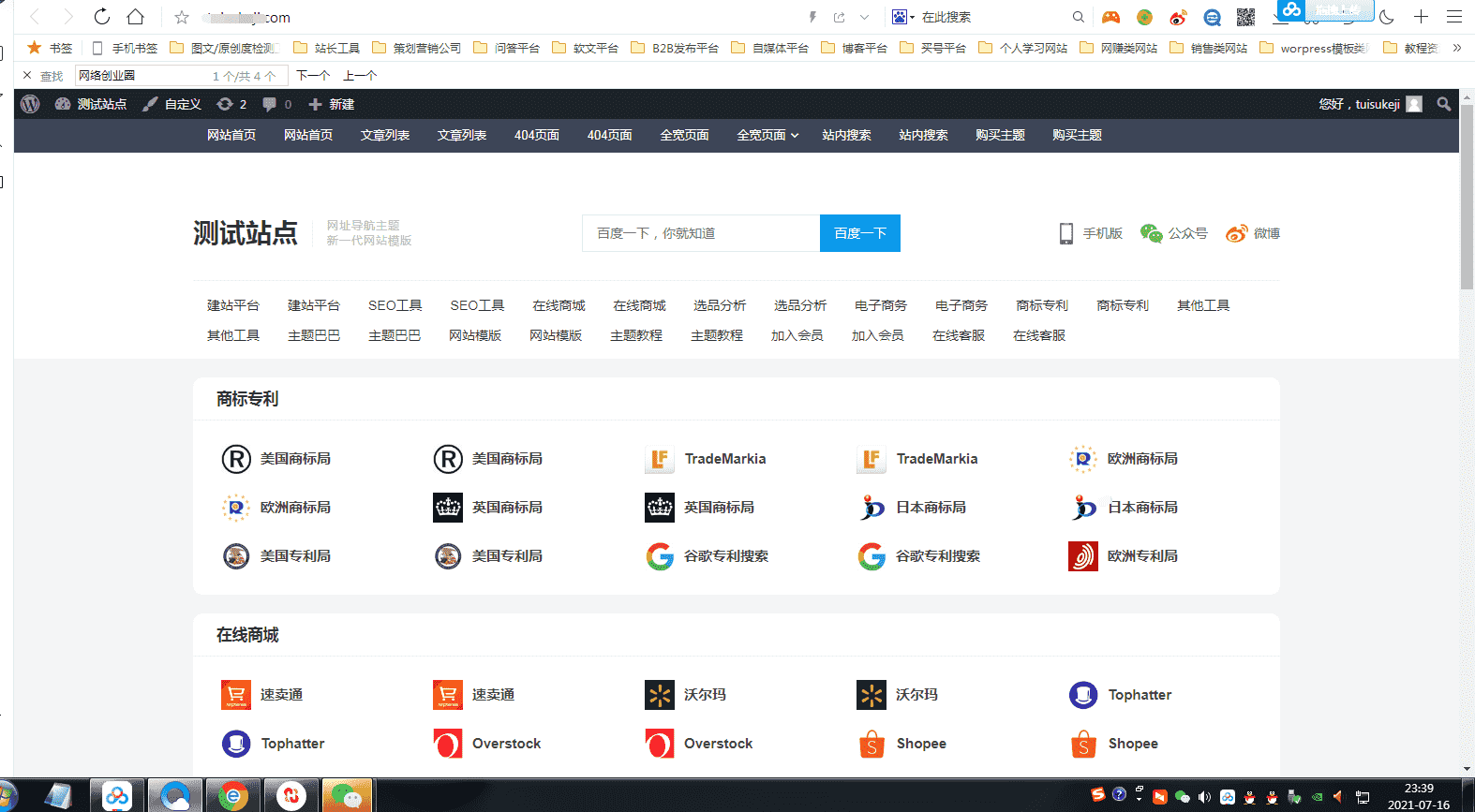Screen dimensions: 1475x812
Task: Show hidden bookmarks with the » overflow arrow
Action: click(x=1457, y=48)
